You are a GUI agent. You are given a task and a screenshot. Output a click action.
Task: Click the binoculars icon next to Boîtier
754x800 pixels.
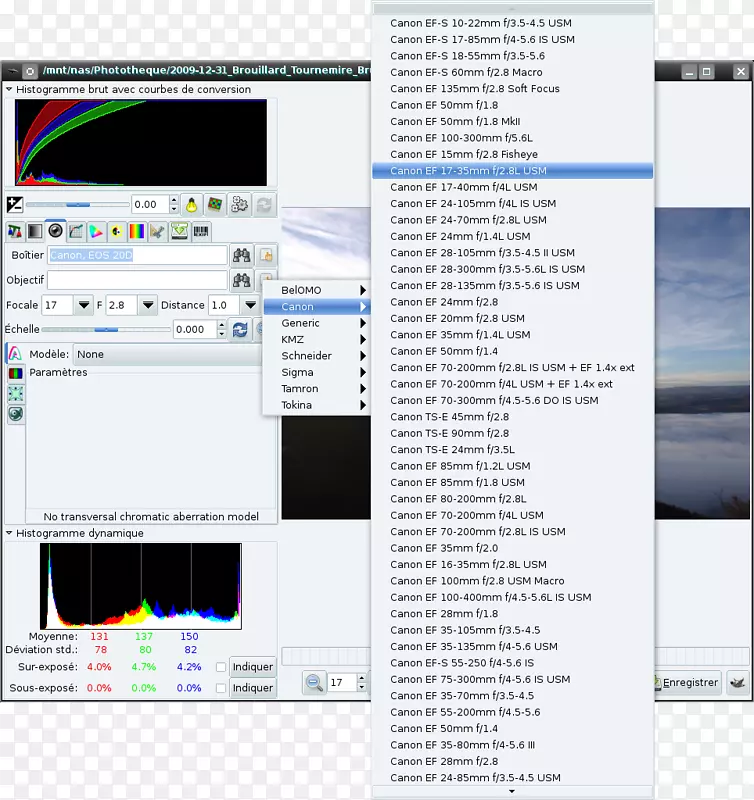click(x=241, y=255)
